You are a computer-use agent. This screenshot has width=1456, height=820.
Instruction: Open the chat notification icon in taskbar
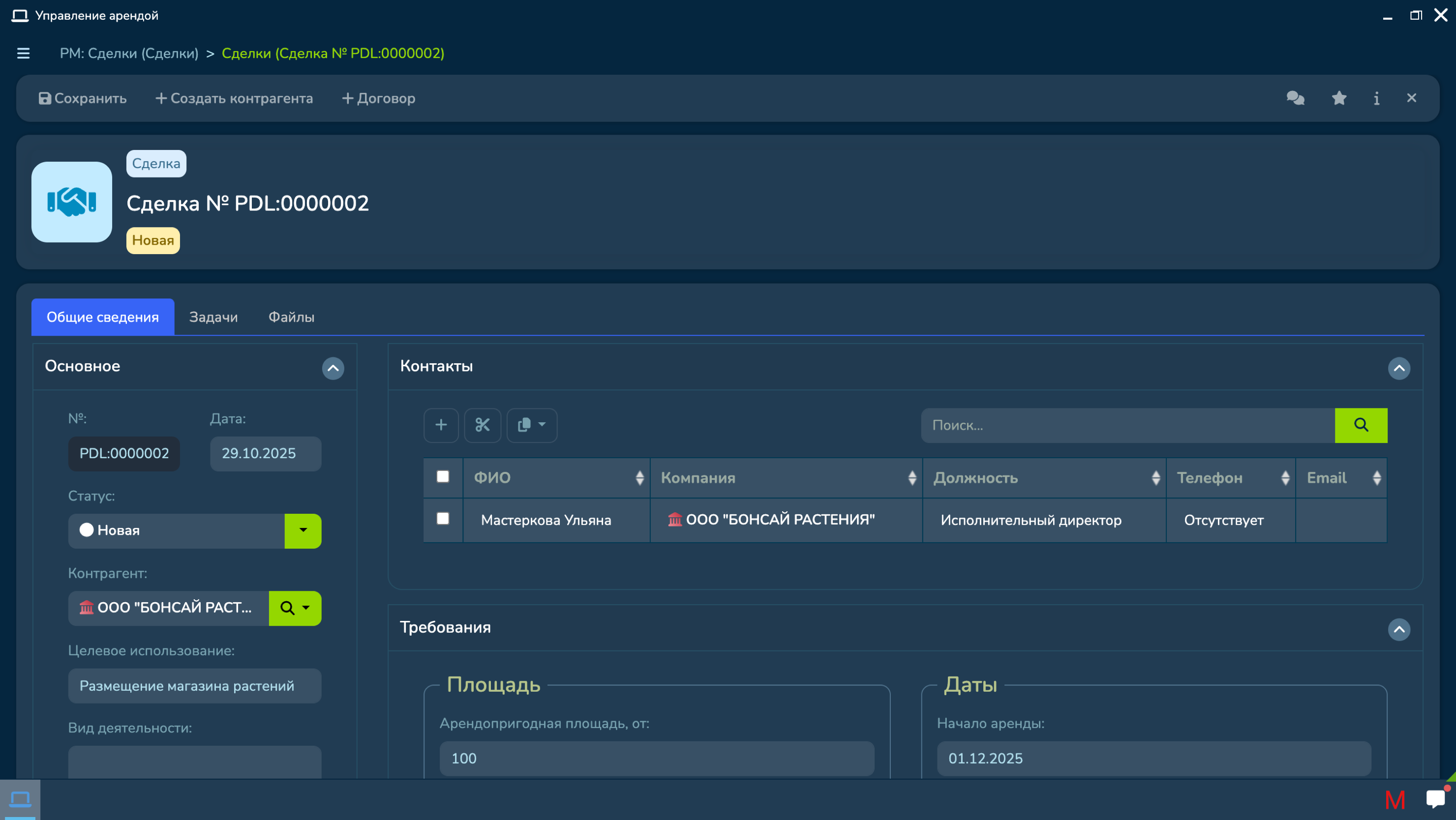(1435, 798)
